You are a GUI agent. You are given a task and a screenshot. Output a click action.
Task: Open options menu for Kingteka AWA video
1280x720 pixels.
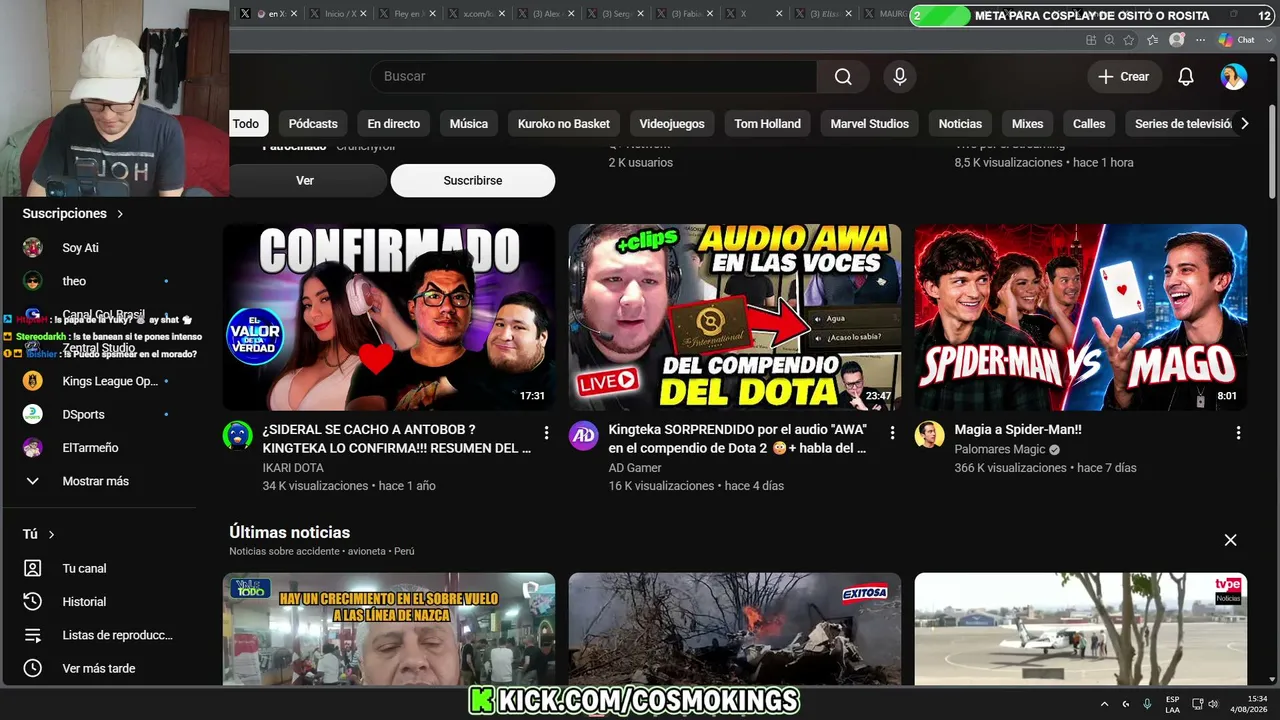click(892, 433)
